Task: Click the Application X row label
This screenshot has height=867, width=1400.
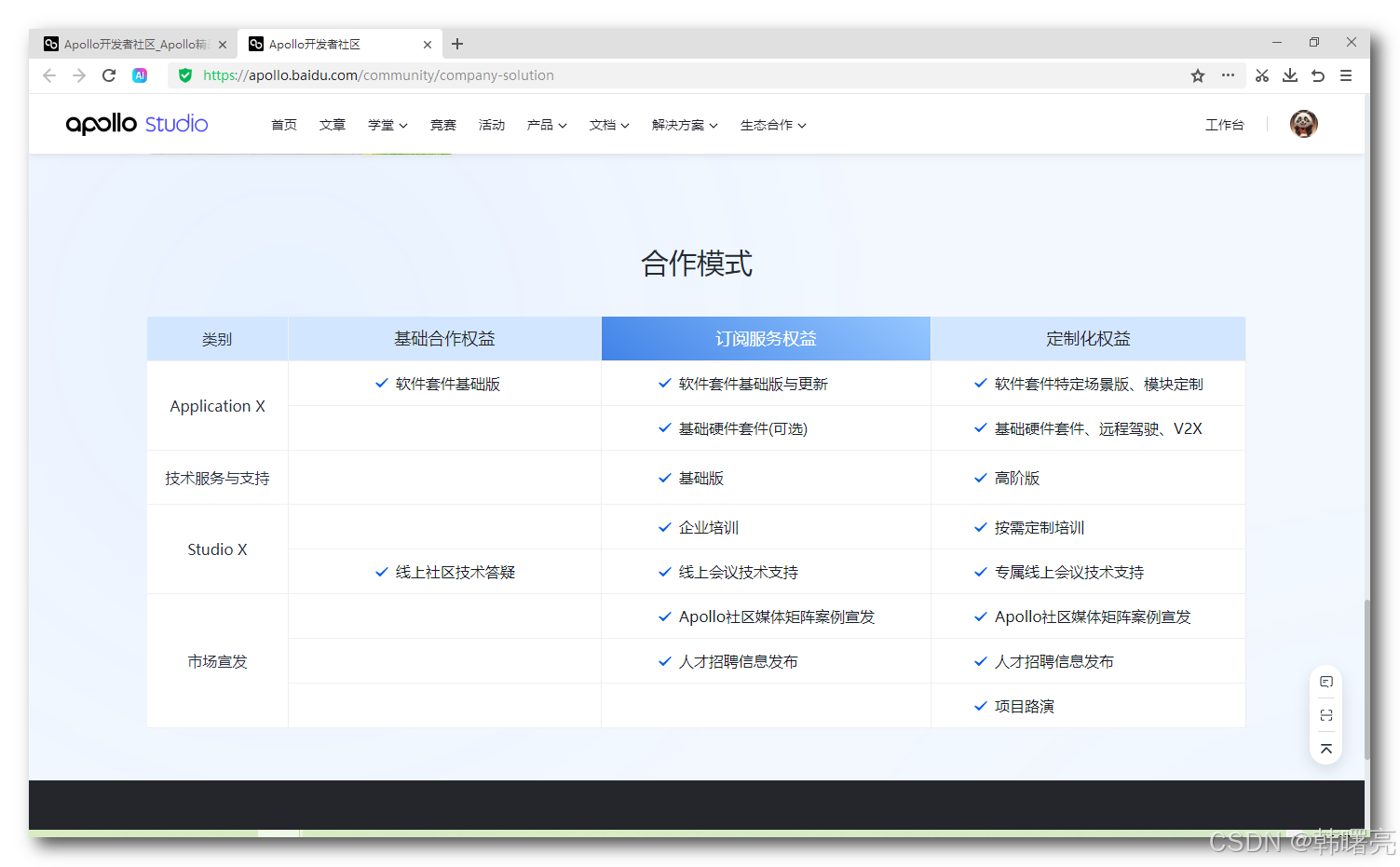Action: pyautogui.click(x=217, y=406)
